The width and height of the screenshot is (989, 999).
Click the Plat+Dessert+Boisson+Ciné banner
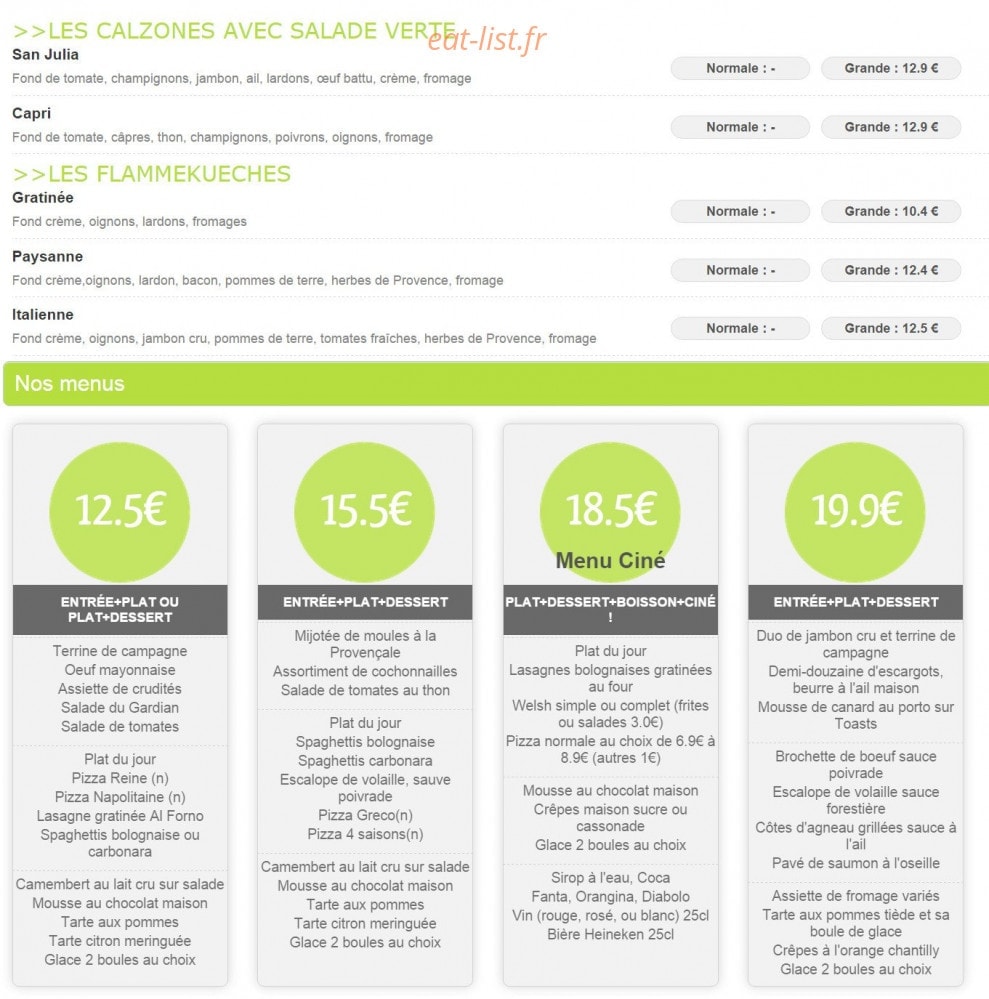(x=610, y=610)
